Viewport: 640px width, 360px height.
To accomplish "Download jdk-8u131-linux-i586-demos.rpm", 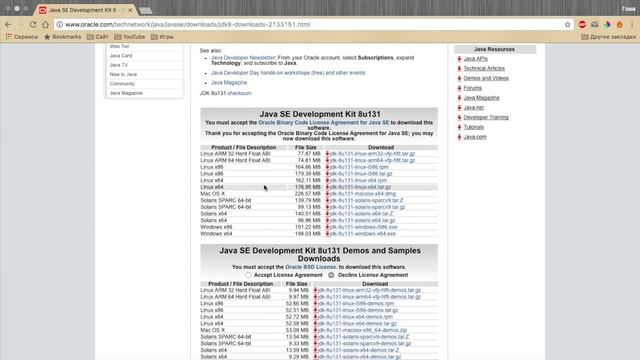I will pos(356,304).
